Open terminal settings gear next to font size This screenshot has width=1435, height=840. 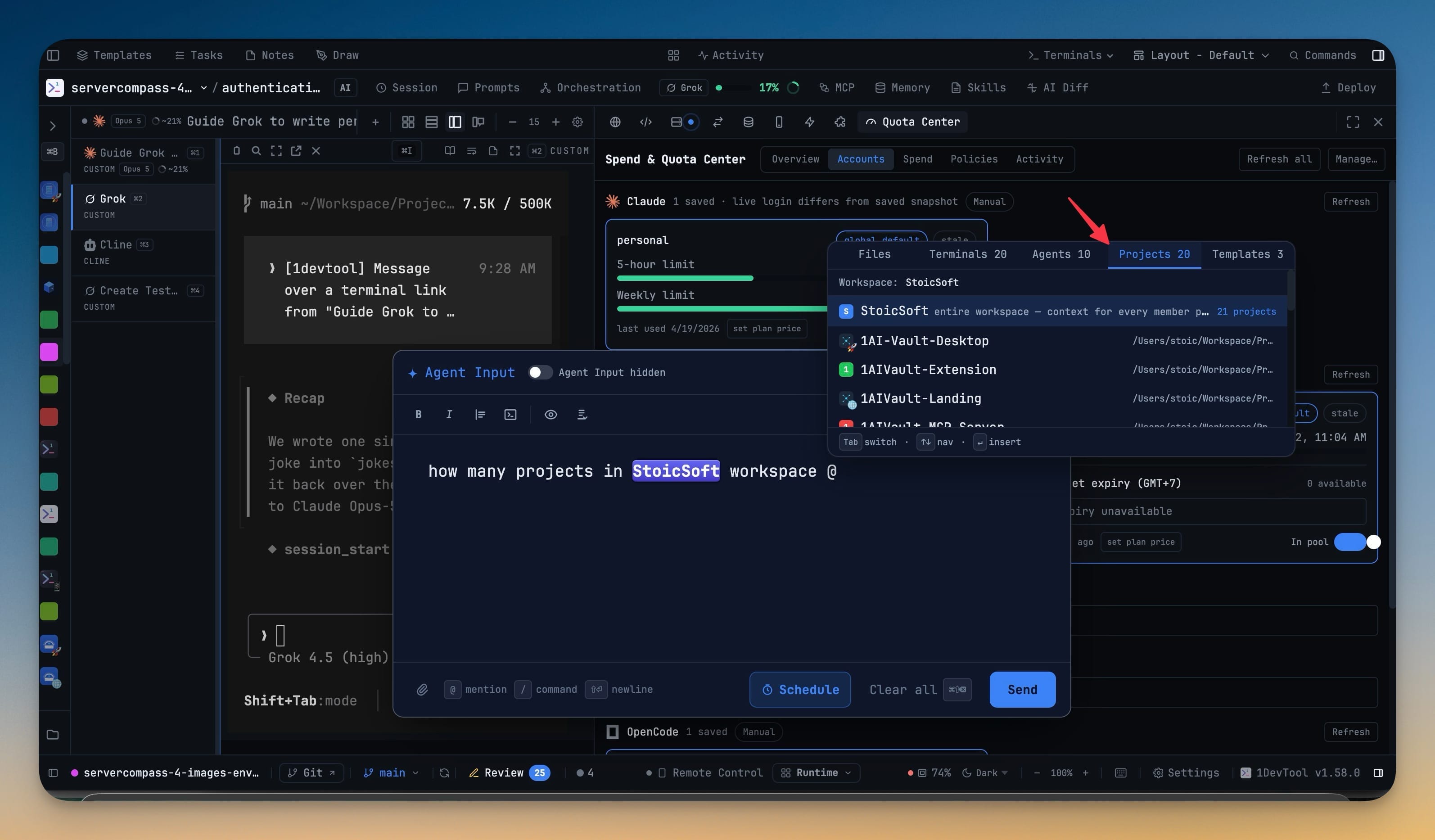pos(577,122)
